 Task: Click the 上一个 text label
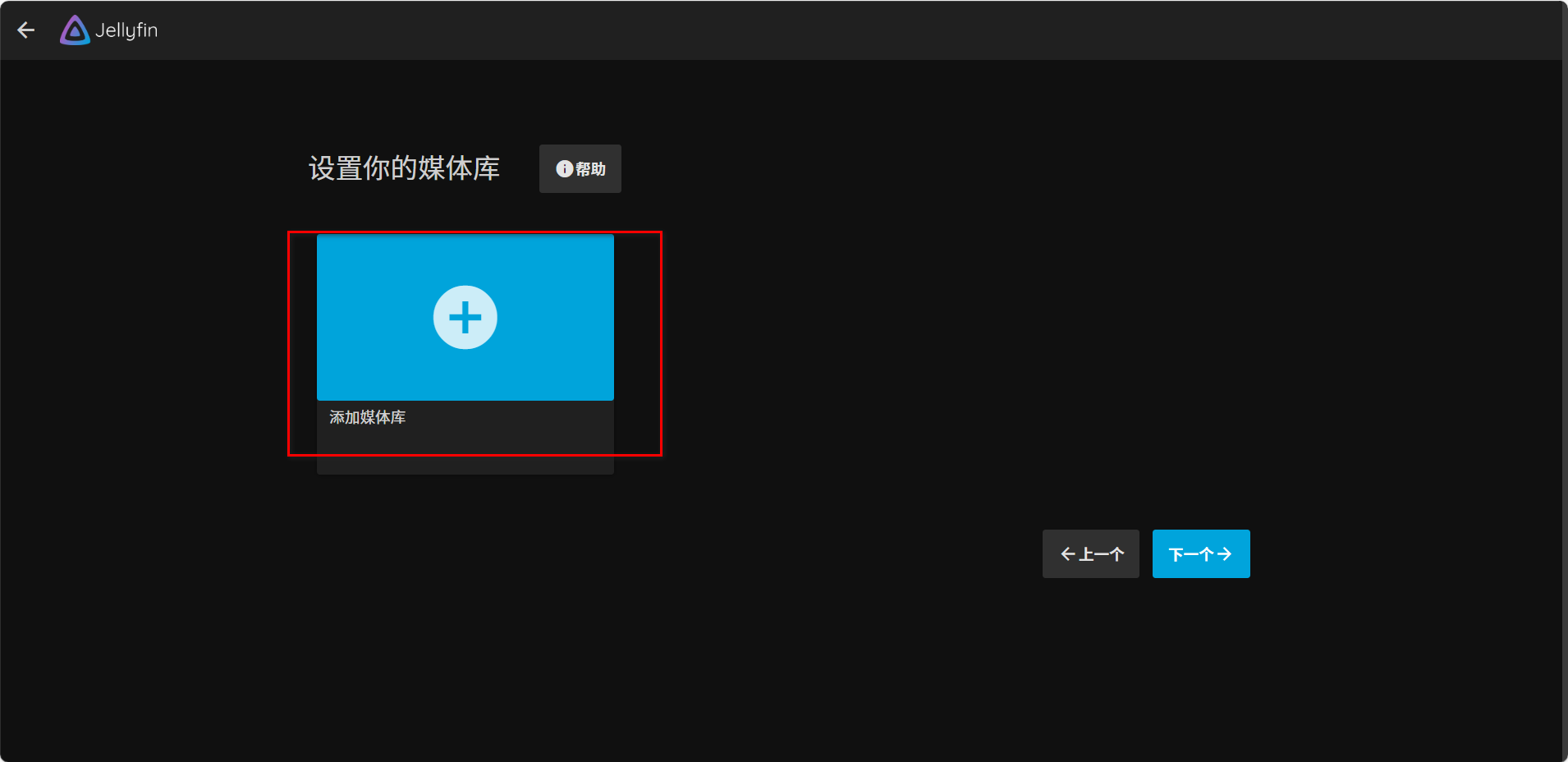pos(1101,554)
